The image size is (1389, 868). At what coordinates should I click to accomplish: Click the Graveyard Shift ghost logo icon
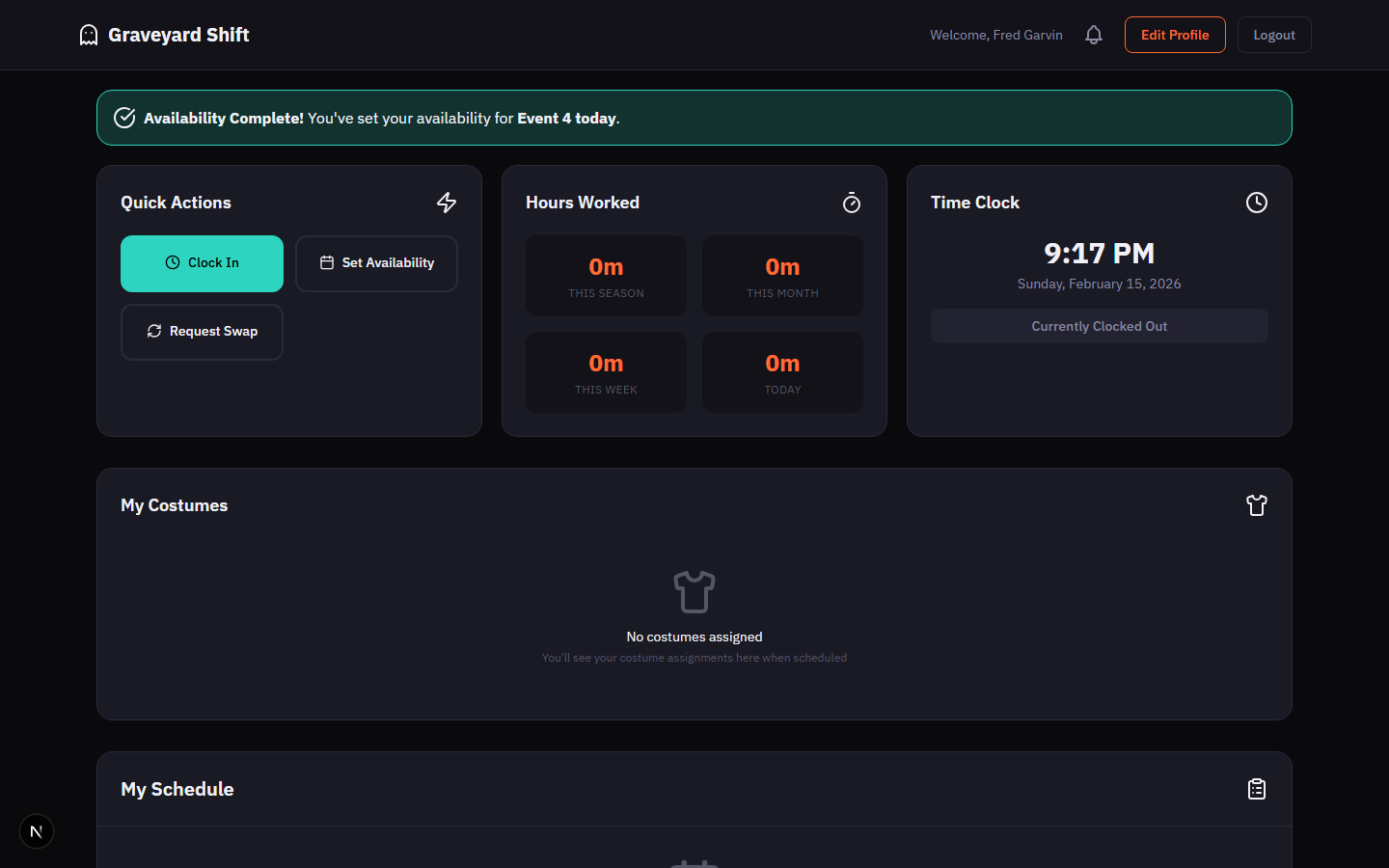click(88, 34)
